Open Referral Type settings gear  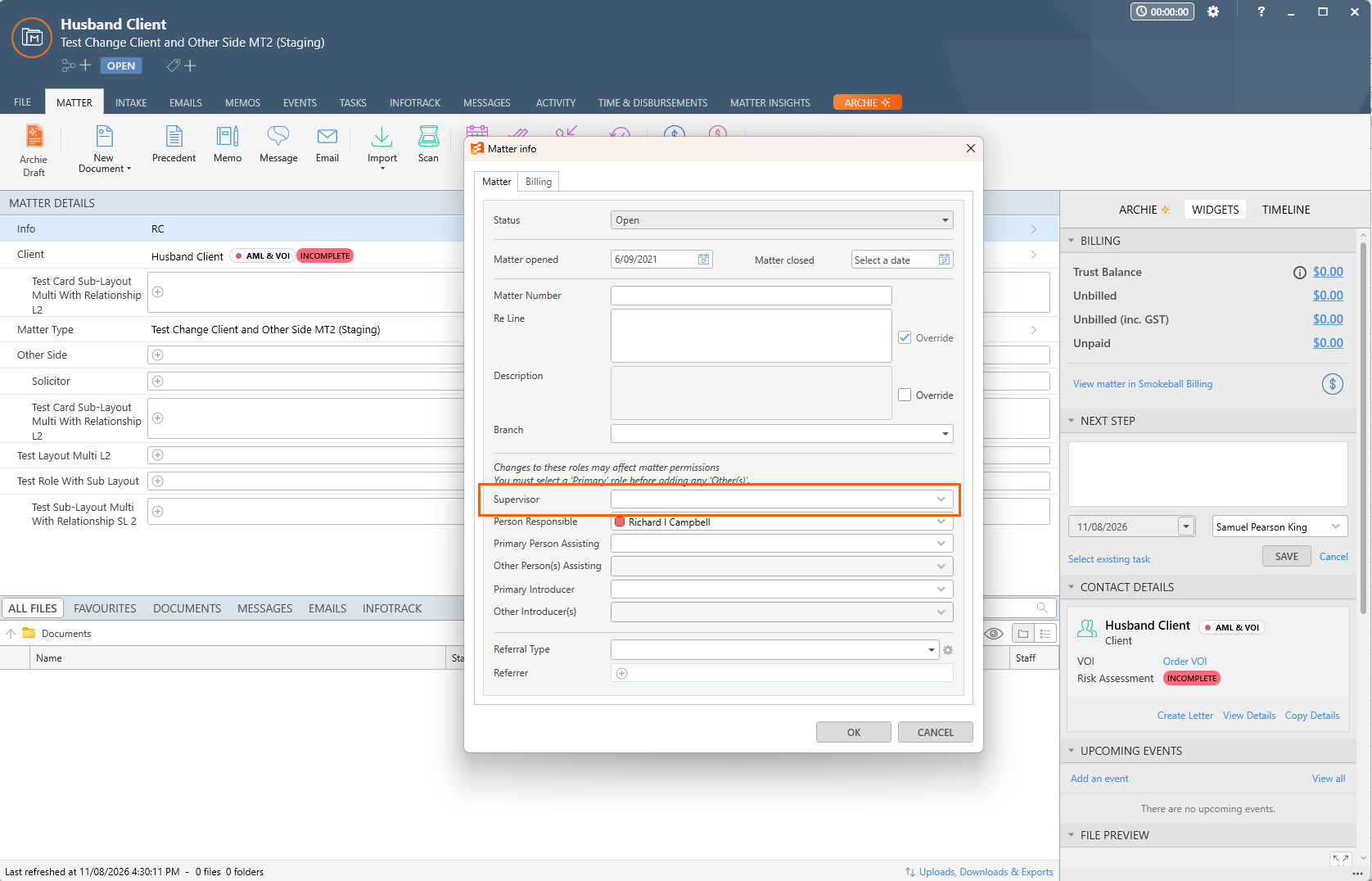point(948,650)
